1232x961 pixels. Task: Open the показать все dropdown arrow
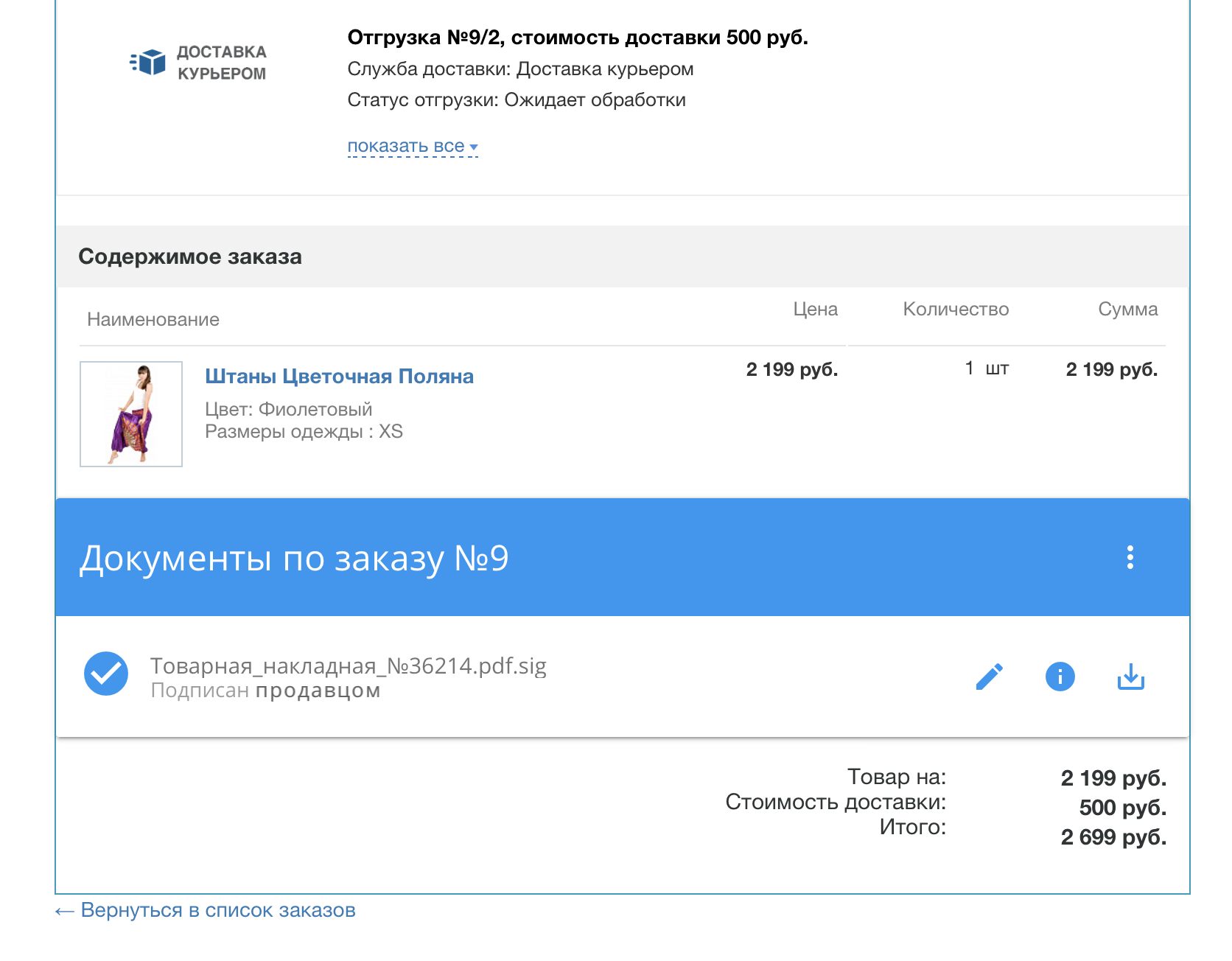[473, 147]
